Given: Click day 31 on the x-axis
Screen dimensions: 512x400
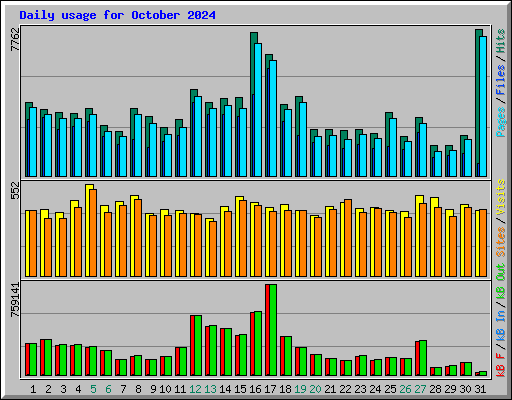Looking at the screenshot, I should point(480,389).
